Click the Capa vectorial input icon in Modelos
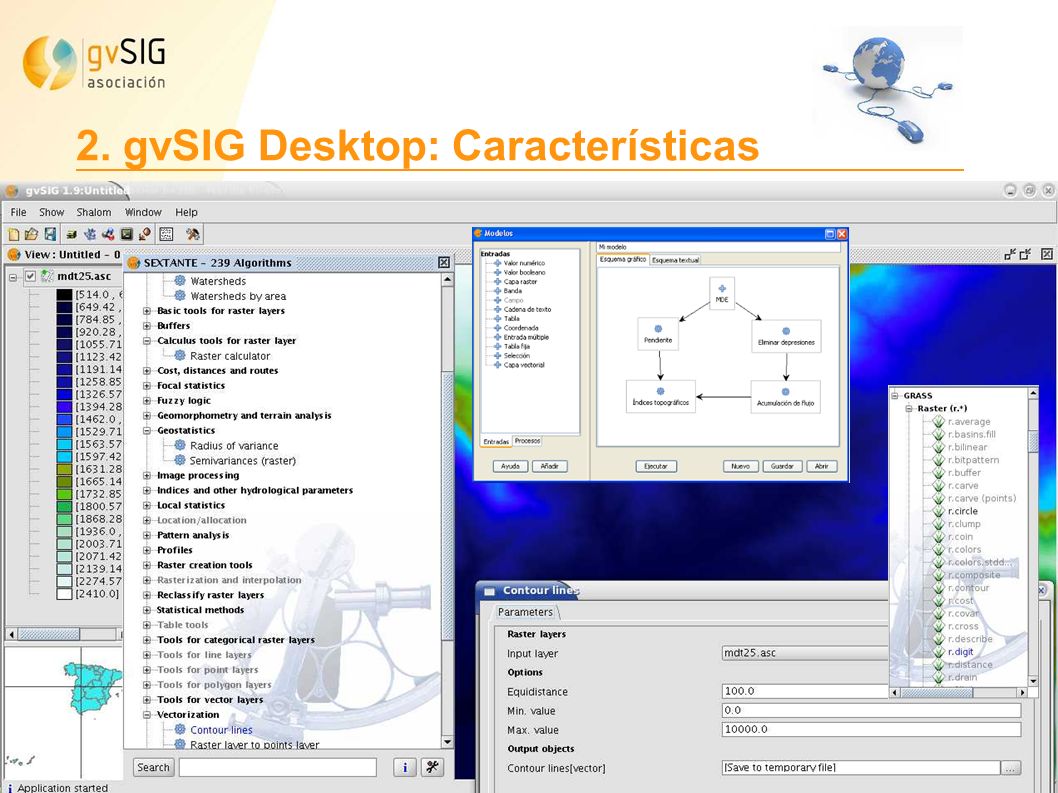 (497, 364)
